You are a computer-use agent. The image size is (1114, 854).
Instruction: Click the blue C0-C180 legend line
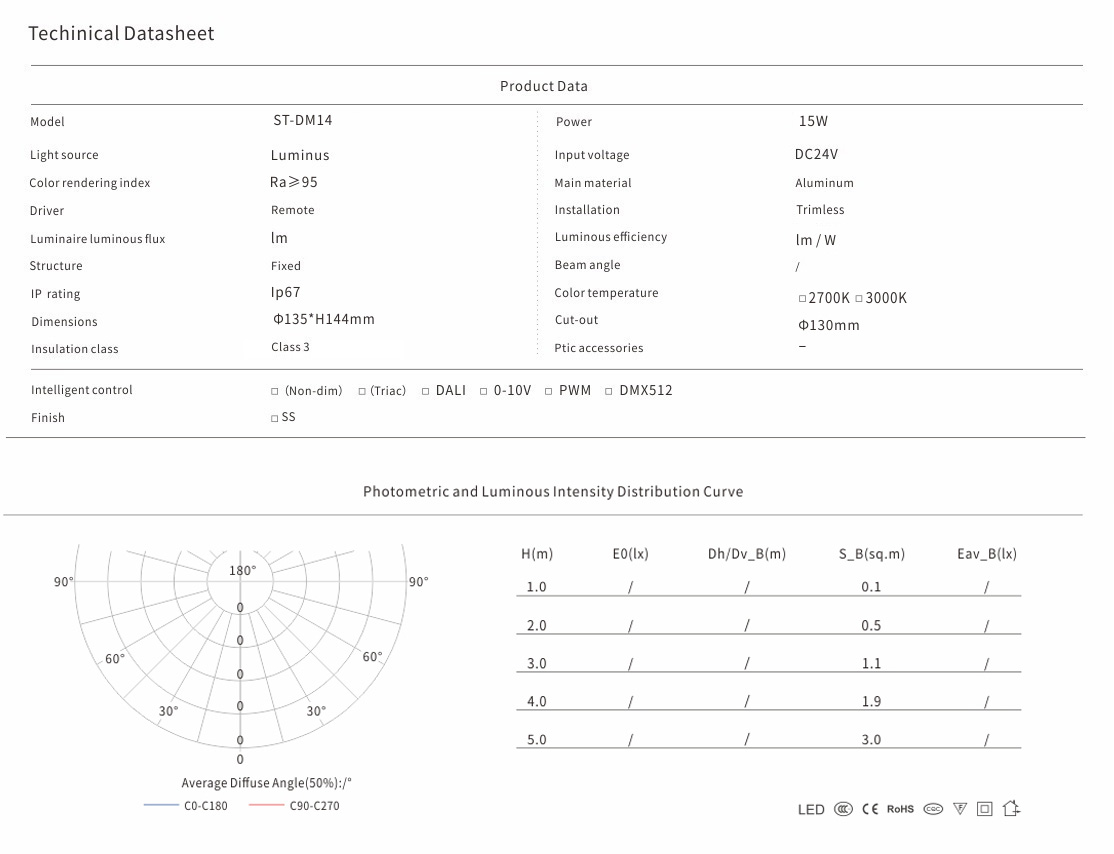pos(160,806)
